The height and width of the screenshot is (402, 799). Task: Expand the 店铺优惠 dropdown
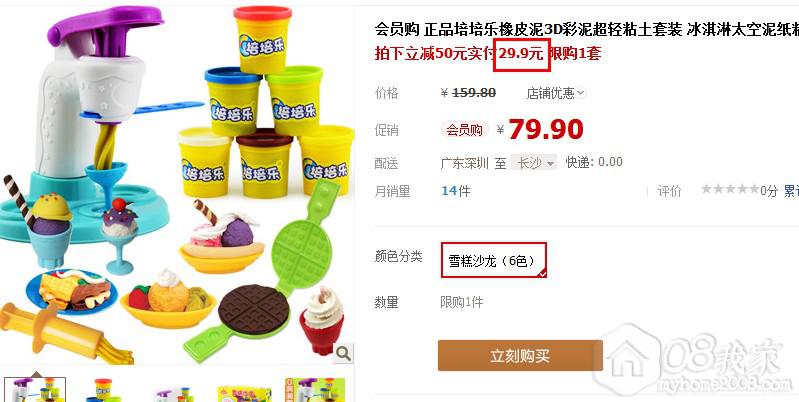click(x=555, y=93)
